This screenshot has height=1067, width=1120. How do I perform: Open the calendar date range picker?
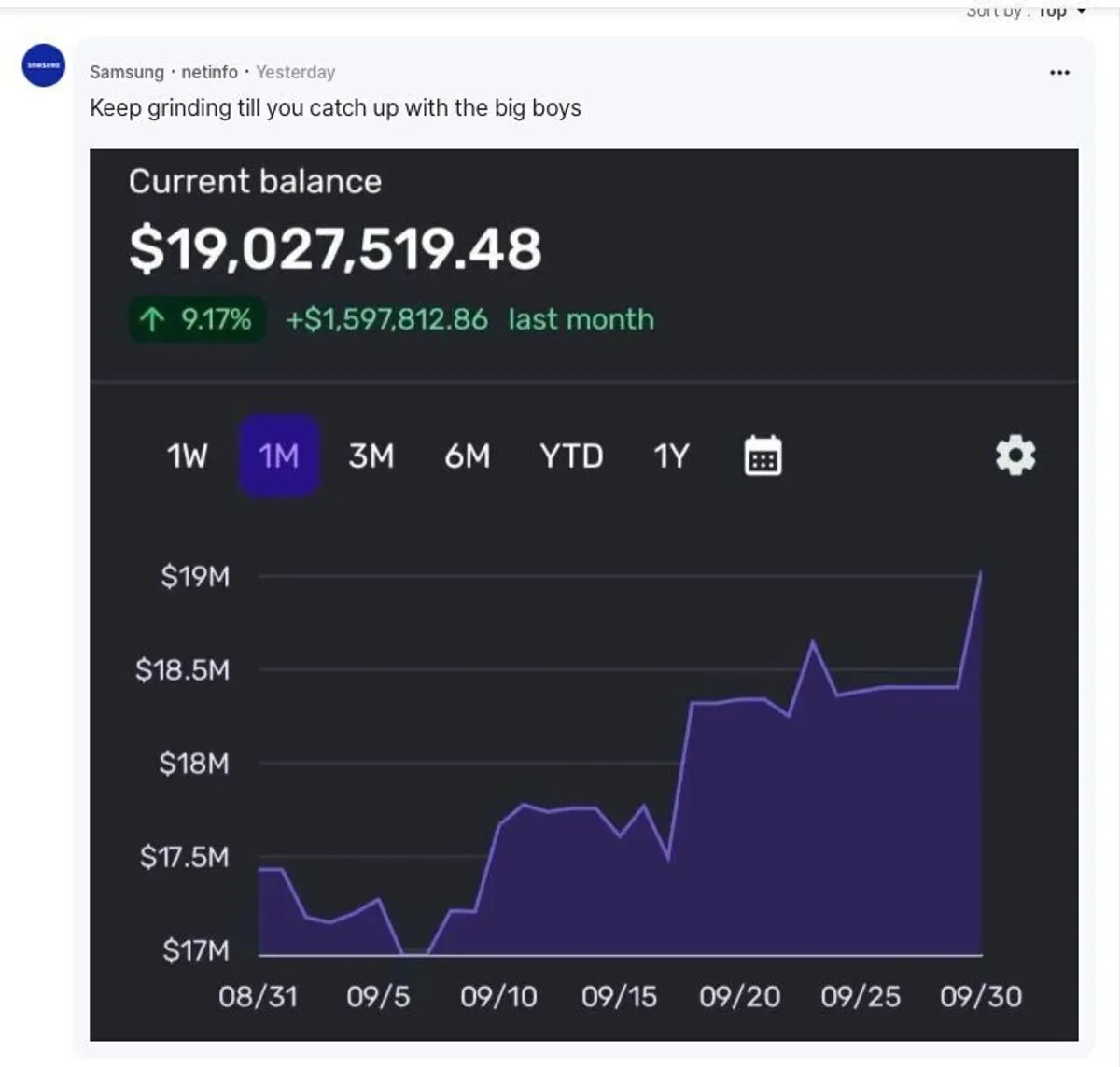click(763, 456)
